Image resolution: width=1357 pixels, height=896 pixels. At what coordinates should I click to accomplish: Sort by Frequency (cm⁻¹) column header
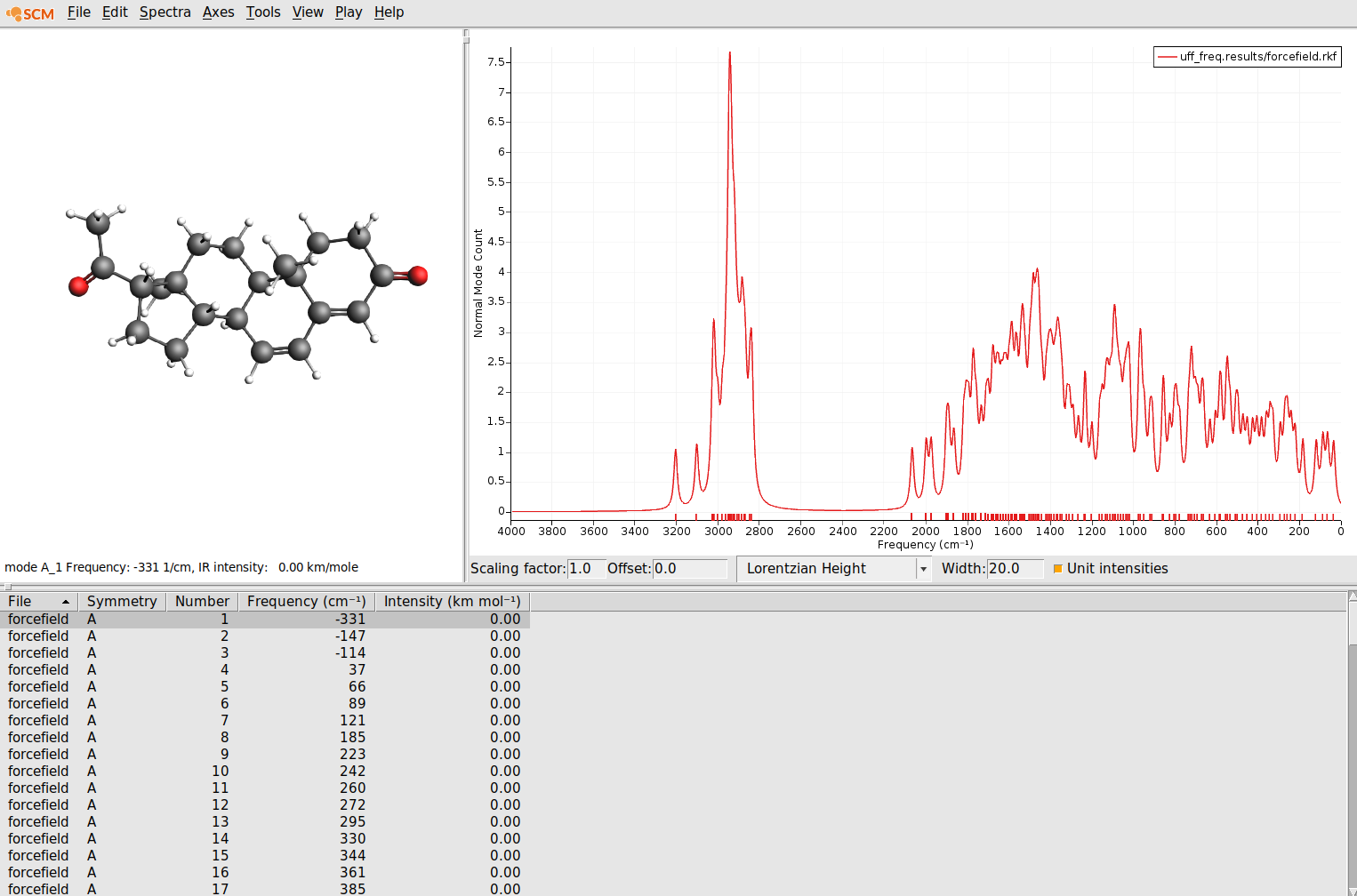[x=306, y=602]
